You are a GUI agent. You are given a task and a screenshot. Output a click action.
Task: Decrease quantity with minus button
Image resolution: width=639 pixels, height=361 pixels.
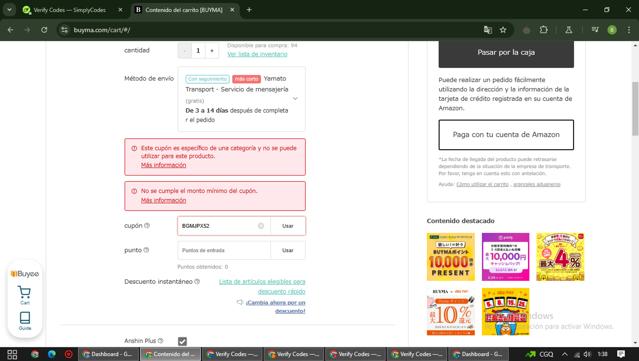click(185, 51)
